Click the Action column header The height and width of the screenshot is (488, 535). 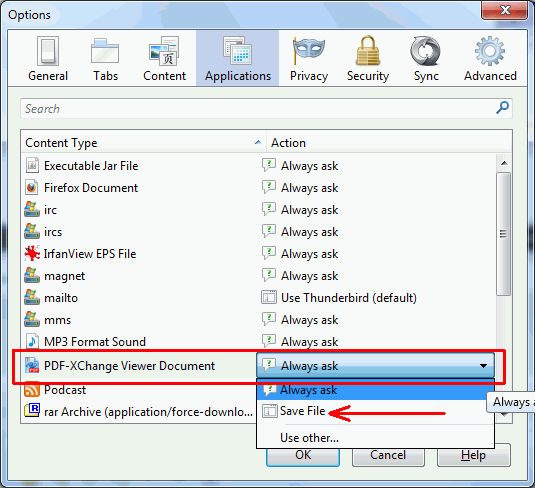389,143
